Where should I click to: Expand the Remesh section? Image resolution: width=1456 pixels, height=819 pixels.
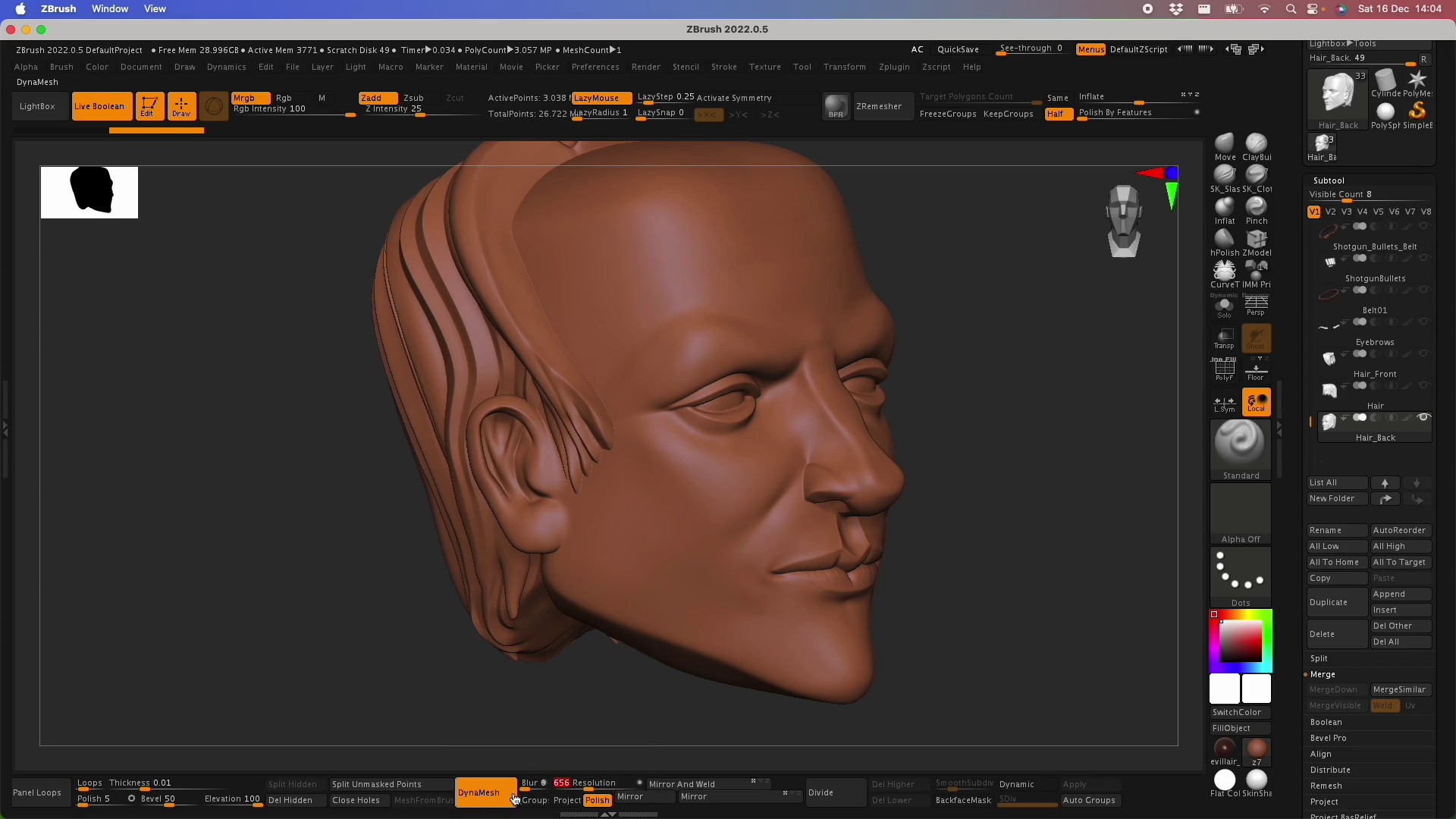coord(1326,786)
